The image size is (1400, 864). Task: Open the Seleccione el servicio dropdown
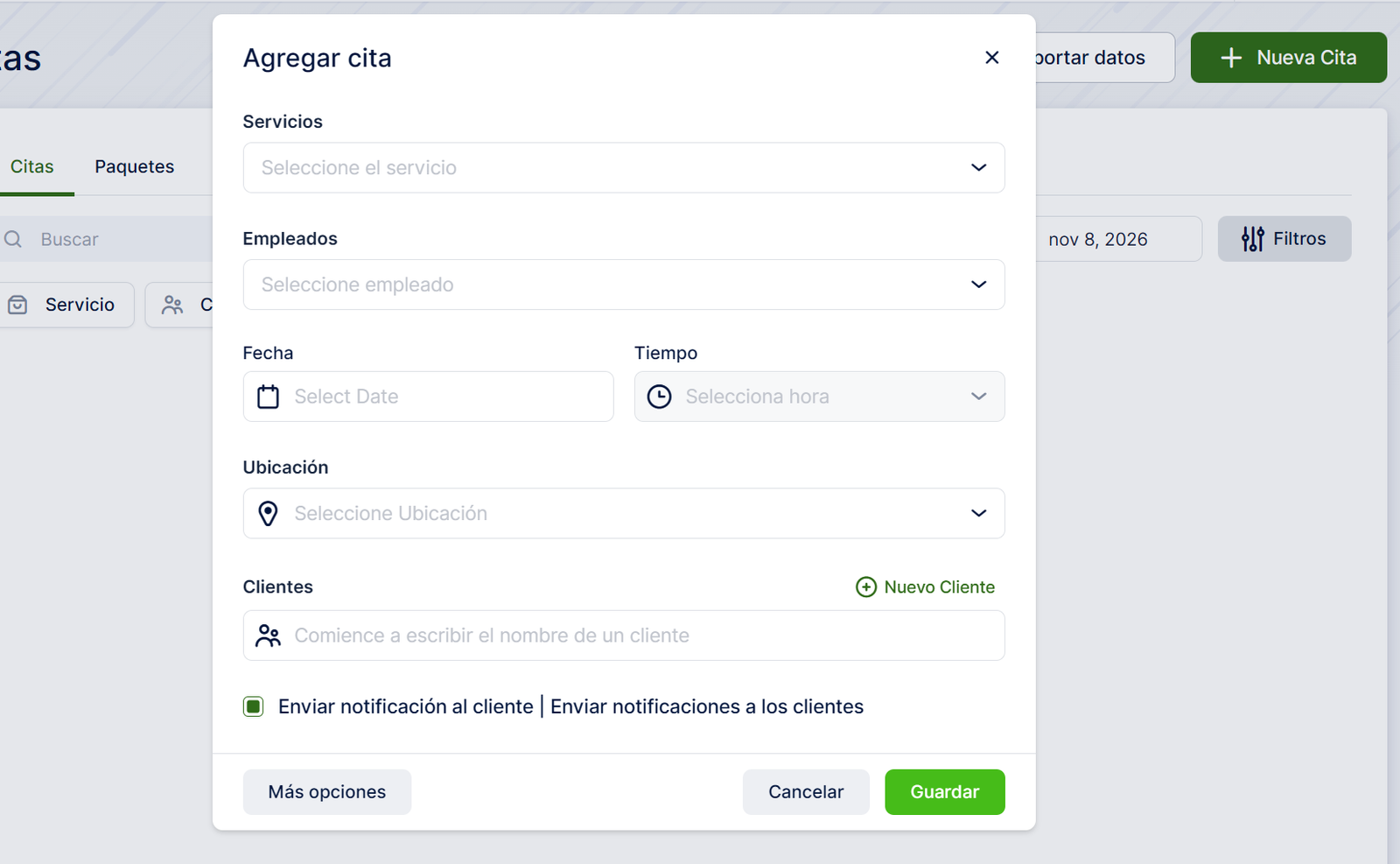[x=623, y=168]
